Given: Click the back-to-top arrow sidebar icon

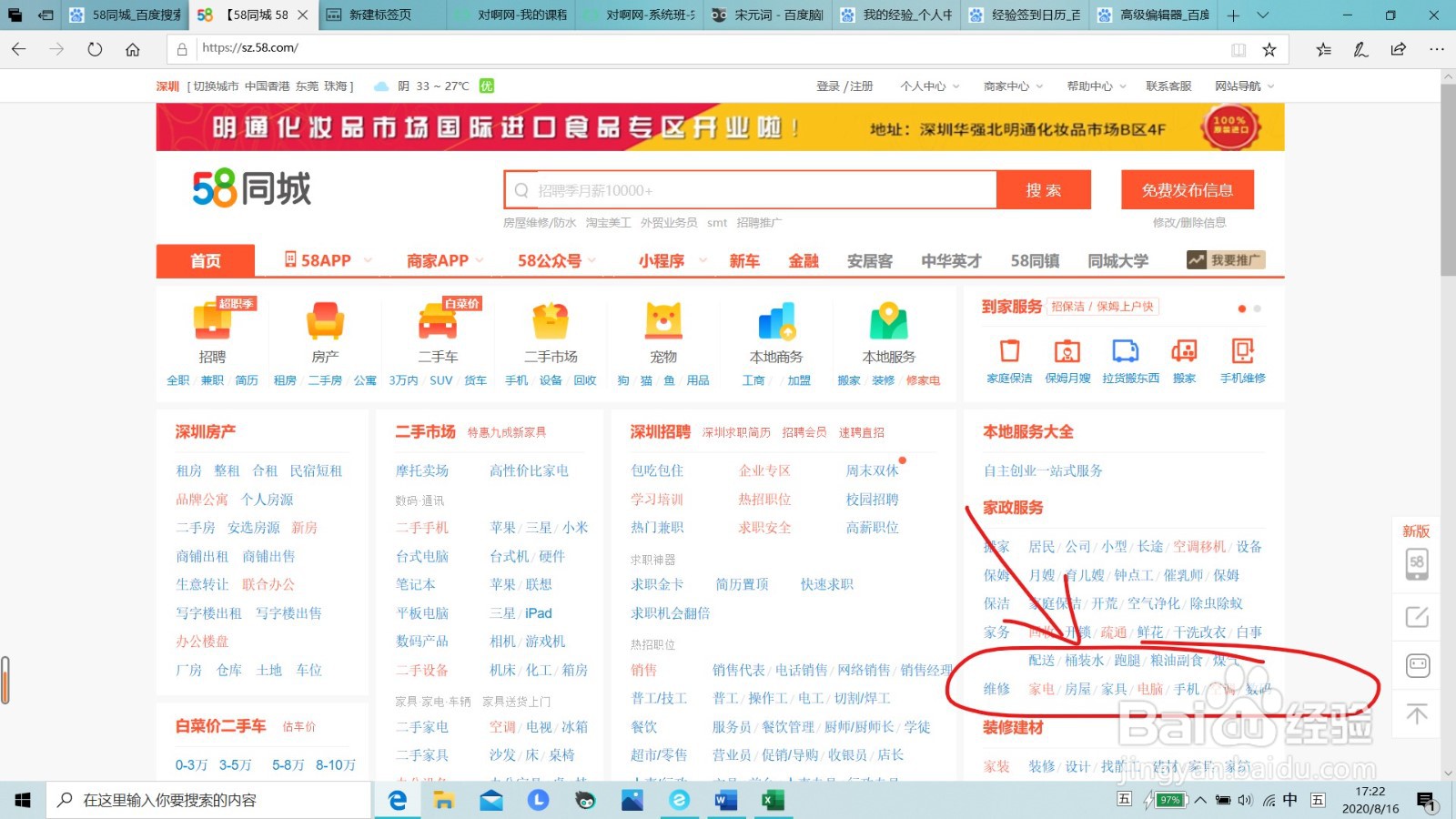Looking at the screenshot, I should 1417,714.
